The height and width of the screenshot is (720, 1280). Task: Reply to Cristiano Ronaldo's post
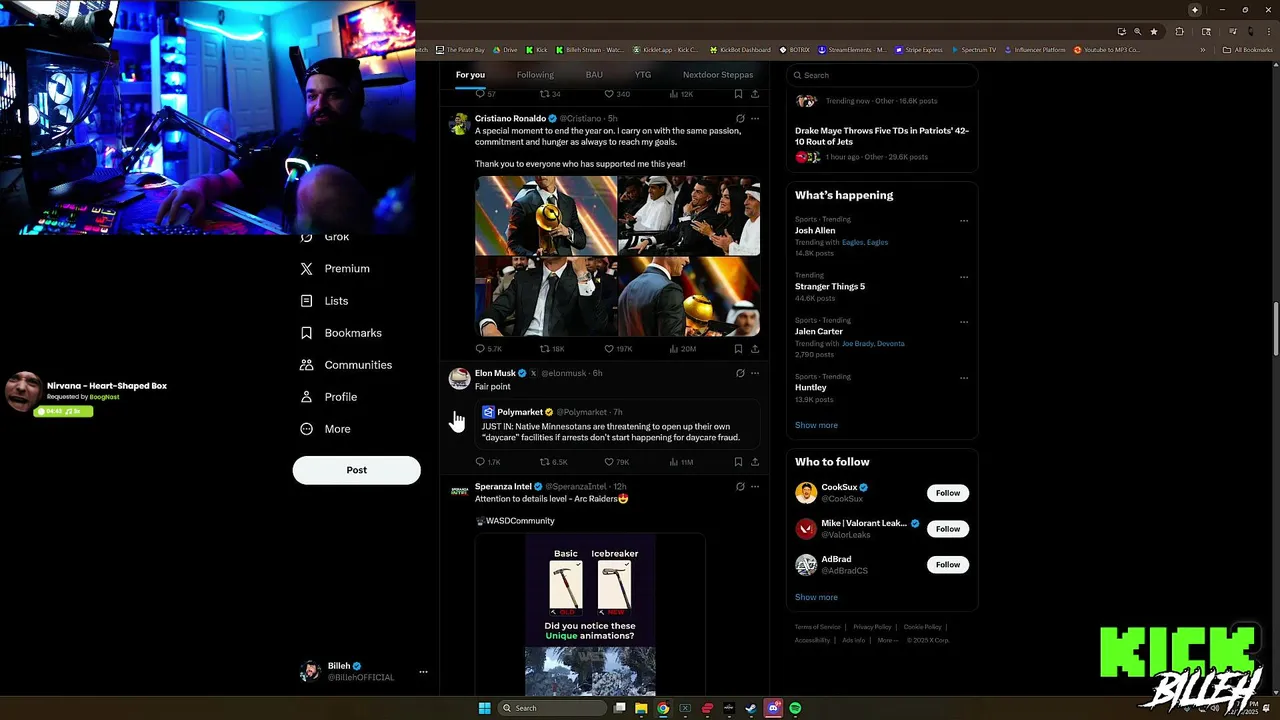[x=488, y=349]
